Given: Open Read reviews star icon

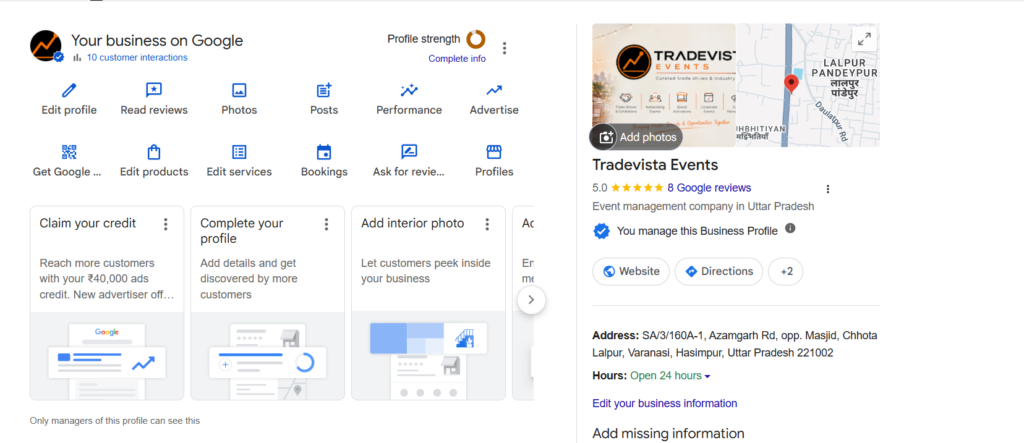Looking at the screenshot, I should pos(154,90).
